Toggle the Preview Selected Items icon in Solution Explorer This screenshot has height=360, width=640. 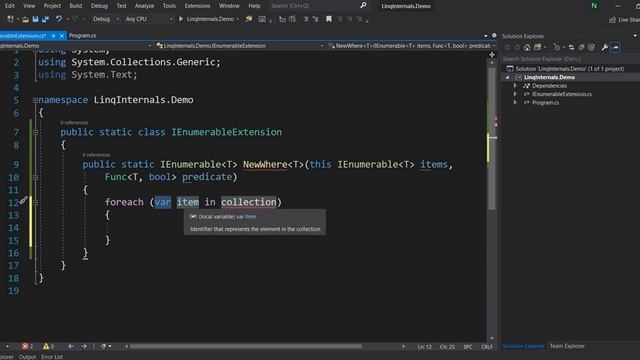point(615,47)
